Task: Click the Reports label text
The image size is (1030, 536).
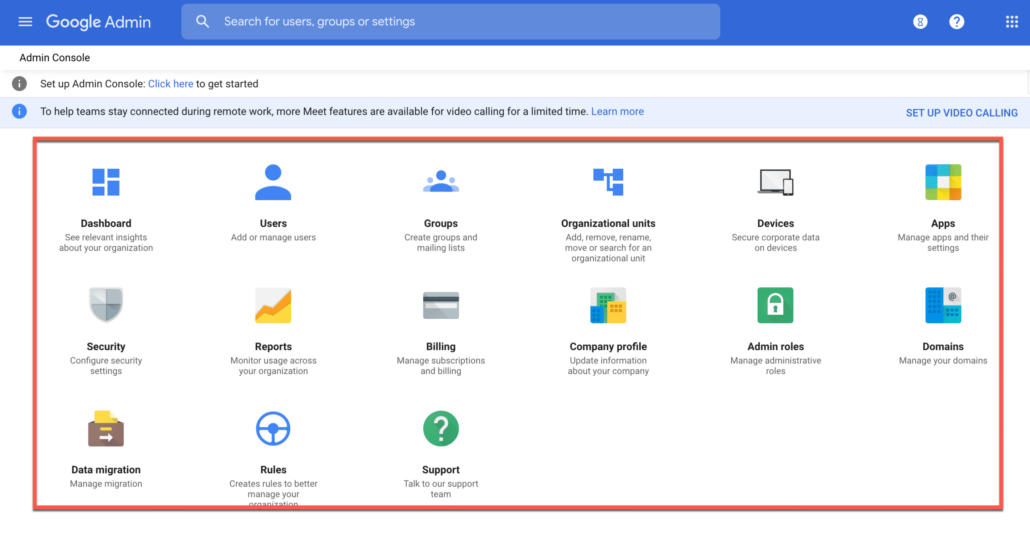Action: (x=273, y=346)
